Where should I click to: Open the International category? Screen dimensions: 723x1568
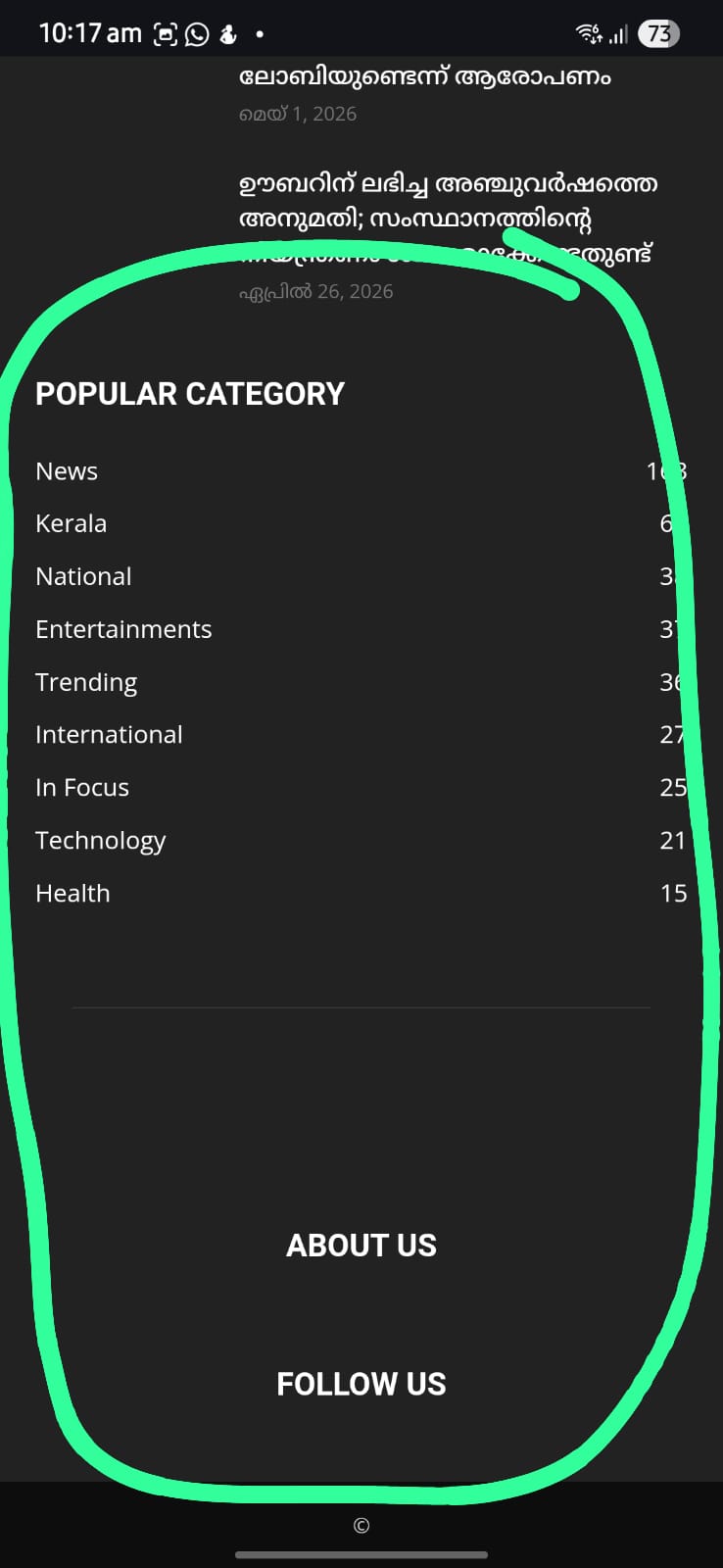(x=109, y=735)
